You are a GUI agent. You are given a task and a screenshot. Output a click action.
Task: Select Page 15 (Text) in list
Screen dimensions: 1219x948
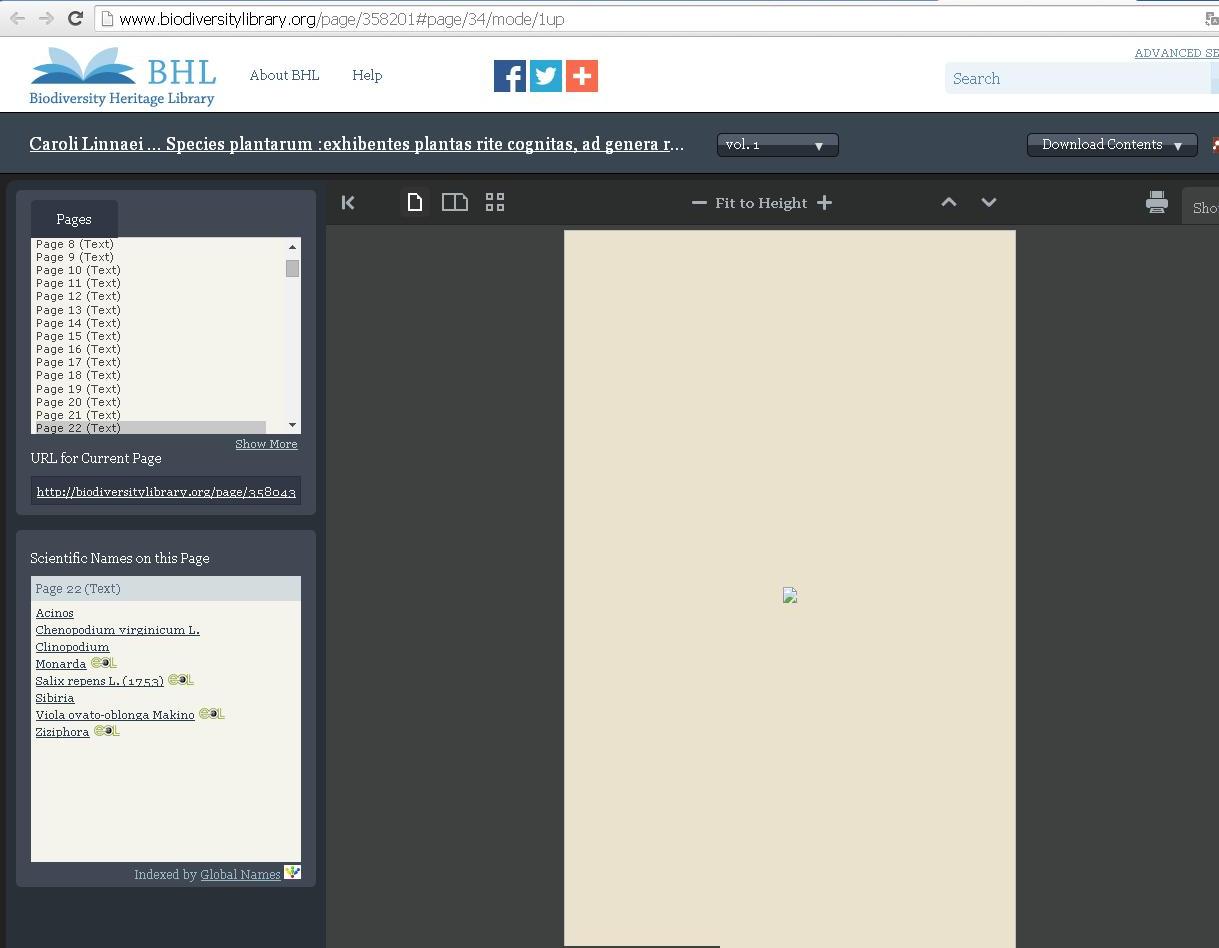point(78,336)
